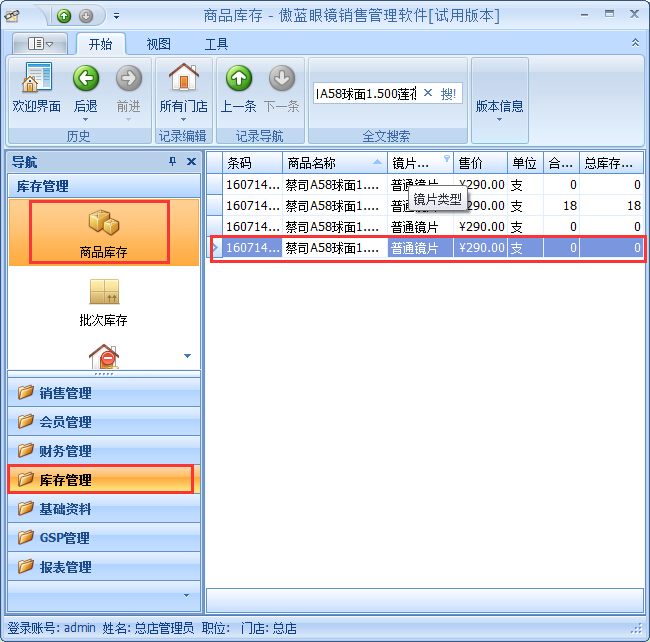Sort by the 售价 column header
650x642 pixels.
(480, 163)
